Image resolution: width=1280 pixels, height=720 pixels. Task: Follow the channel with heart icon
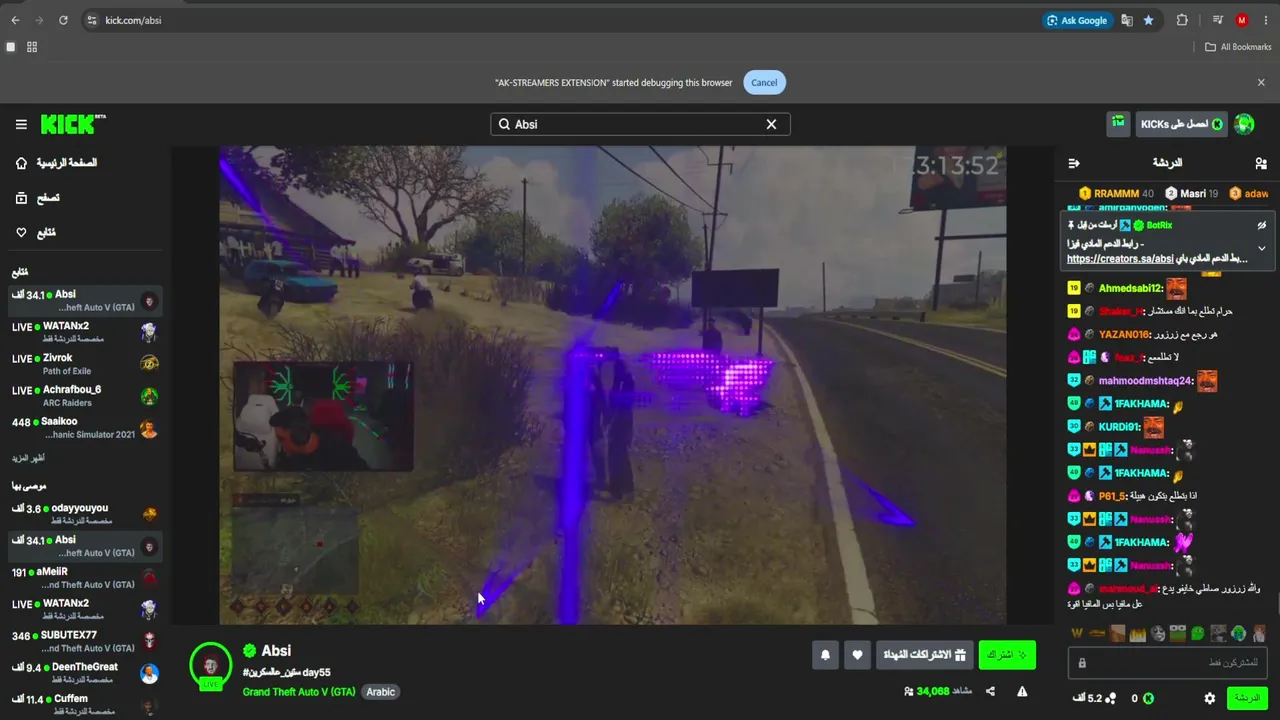(857, 655)
